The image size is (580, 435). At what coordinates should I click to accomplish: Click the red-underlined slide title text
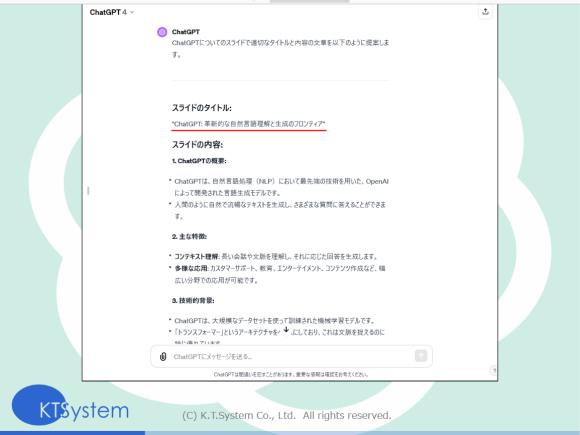tap(249, 124)
